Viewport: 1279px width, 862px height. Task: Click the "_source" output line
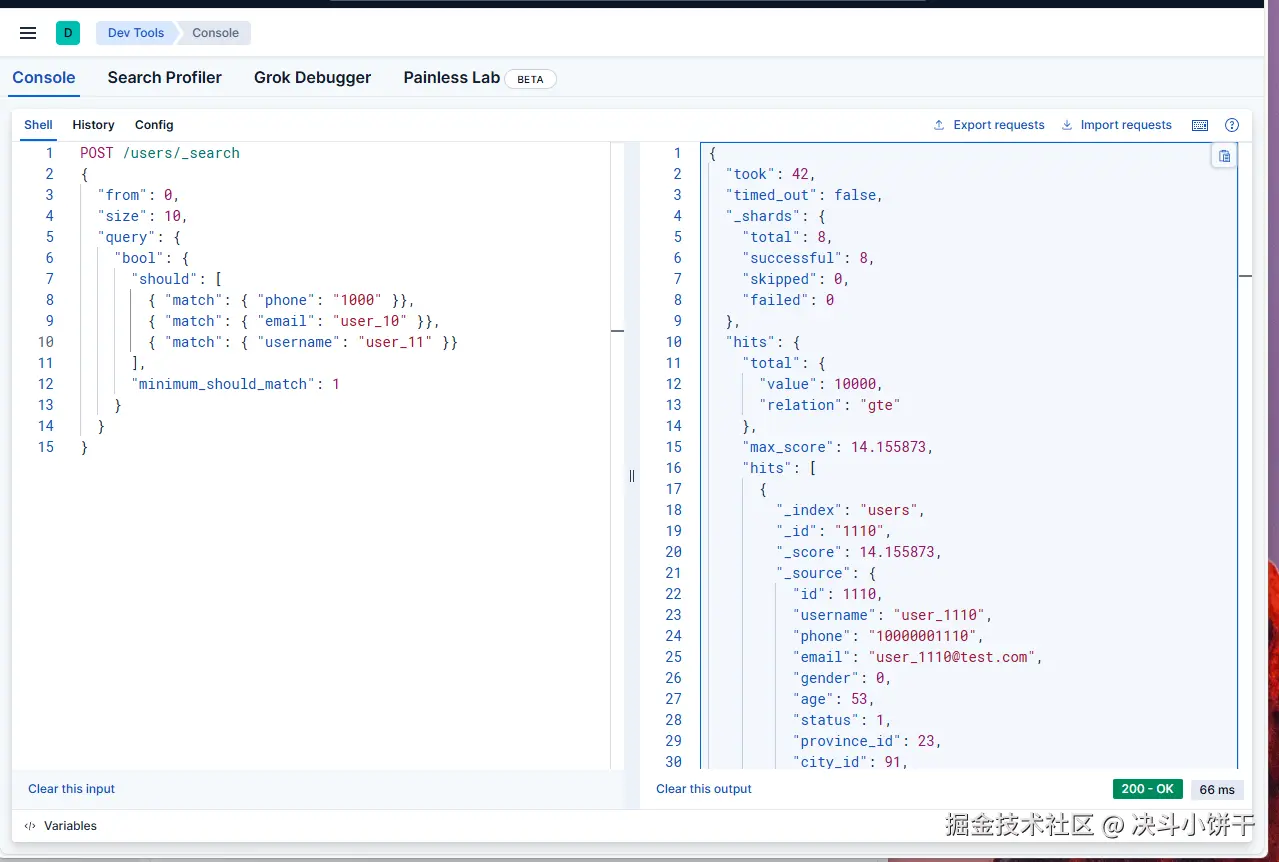[826, 573]
